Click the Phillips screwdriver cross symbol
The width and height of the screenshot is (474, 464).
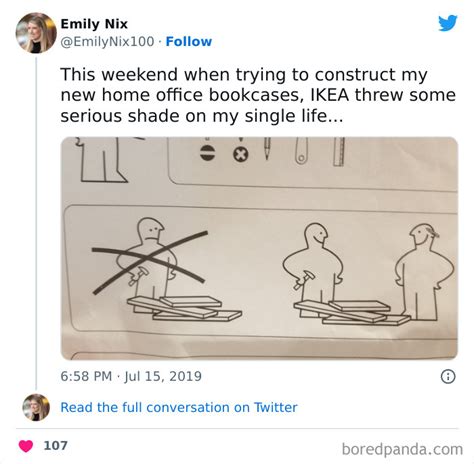(241, 155)
